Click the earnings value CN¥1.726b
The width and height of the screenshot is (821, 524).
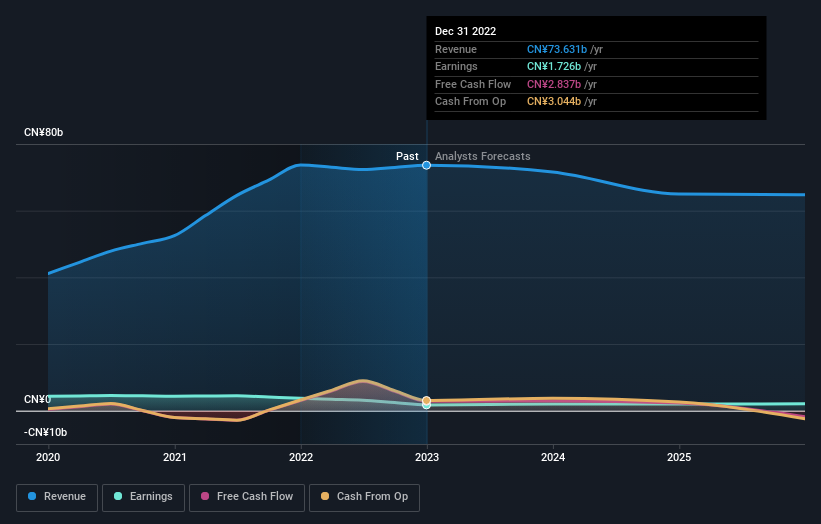pyautogui.click(x=554, y=66)
